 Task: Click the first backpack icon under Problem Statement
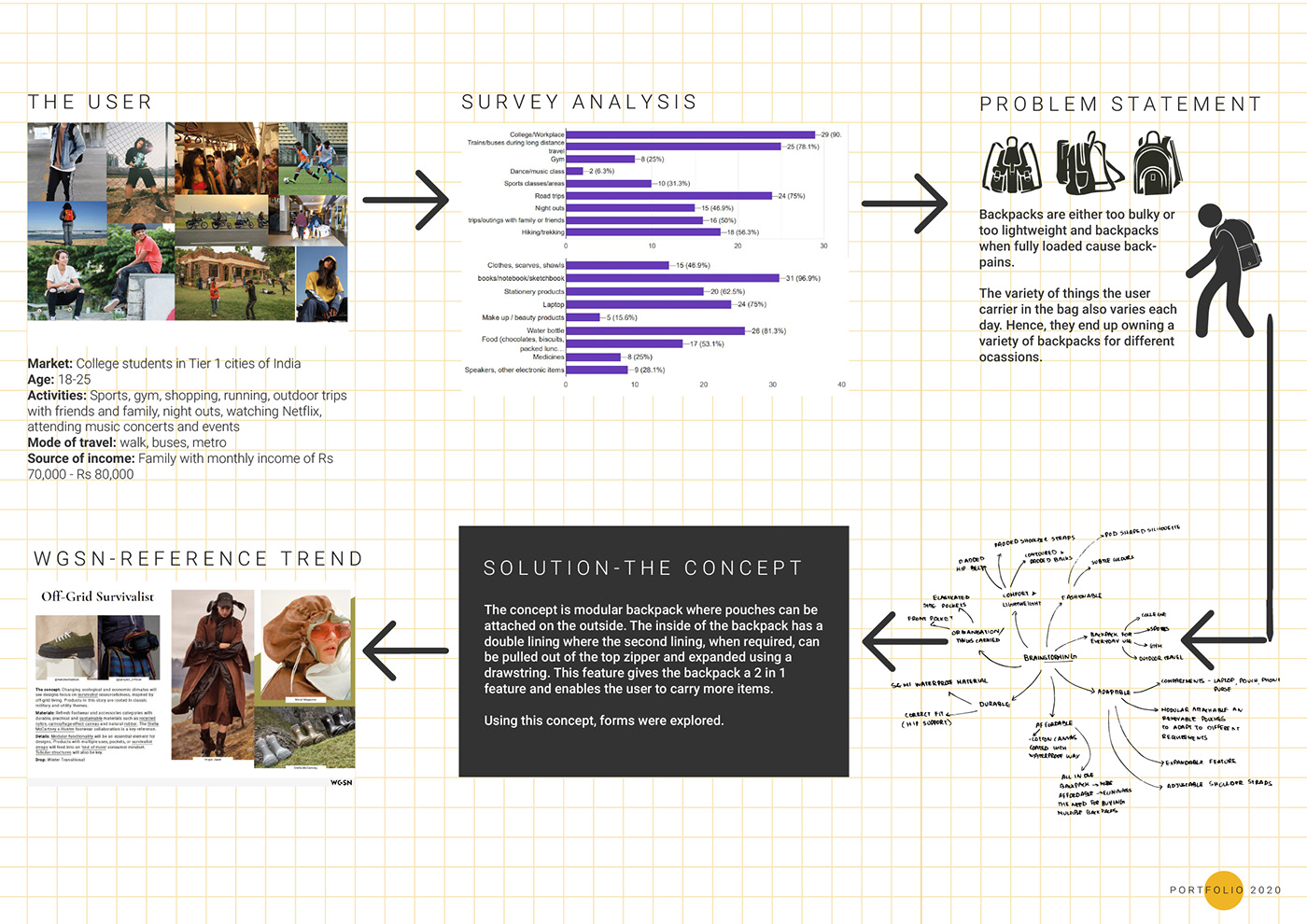(x=1012, y=165)
